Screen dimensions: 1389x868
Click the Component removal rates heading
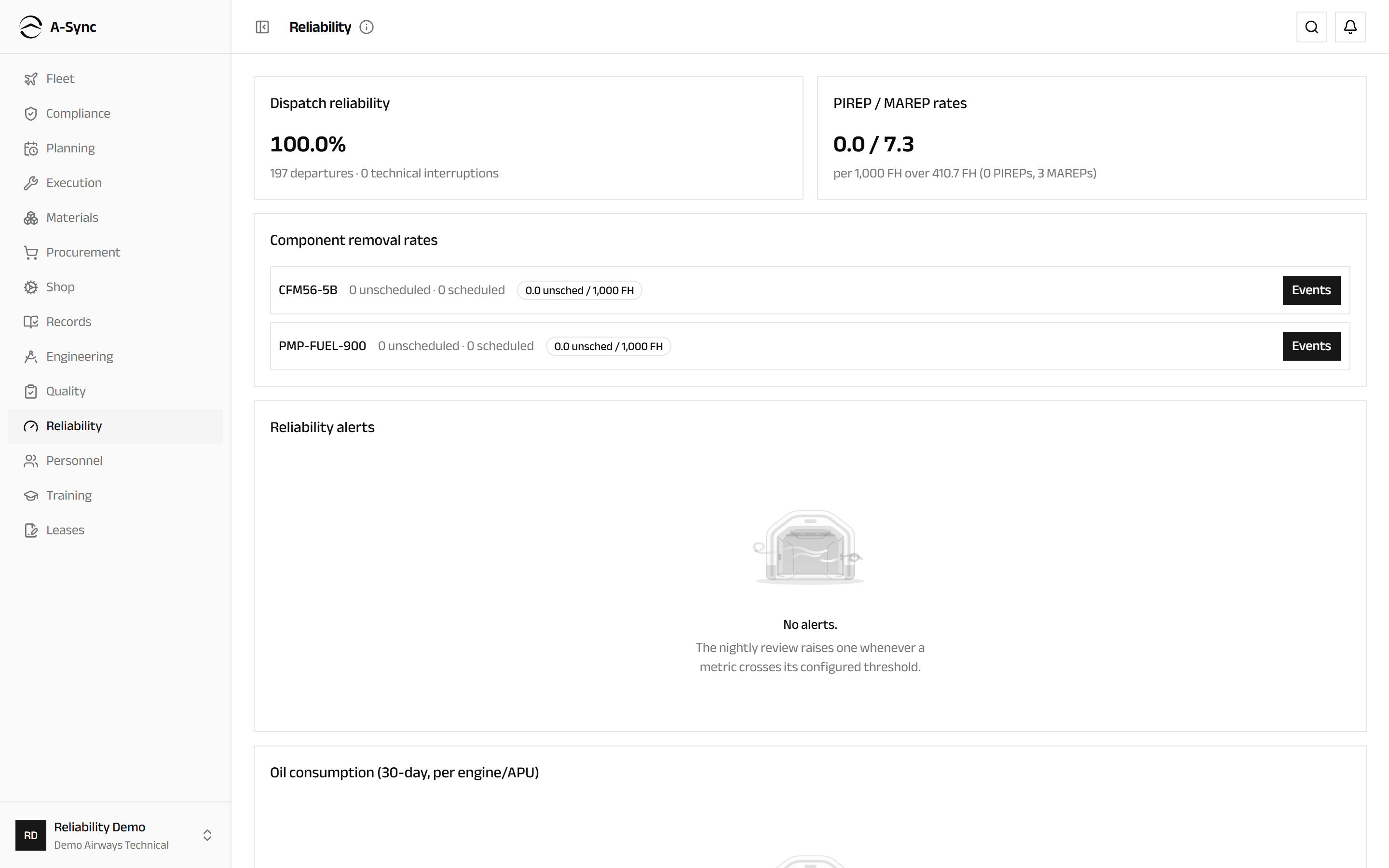click(x=354, y=240)
